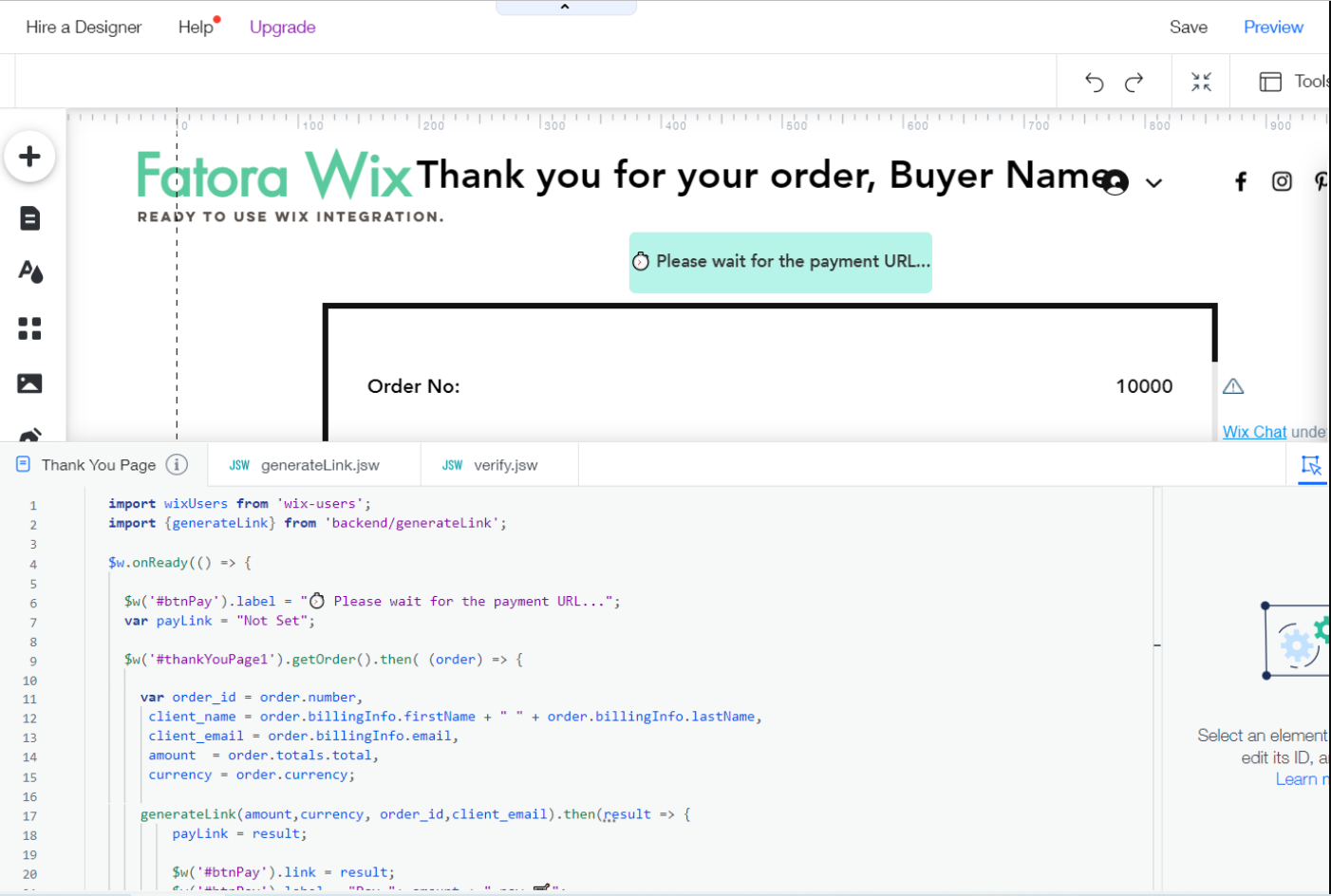Viewport: 1331px width, 896px height.
Task: Click the Save button
Action: [1188, 28]
